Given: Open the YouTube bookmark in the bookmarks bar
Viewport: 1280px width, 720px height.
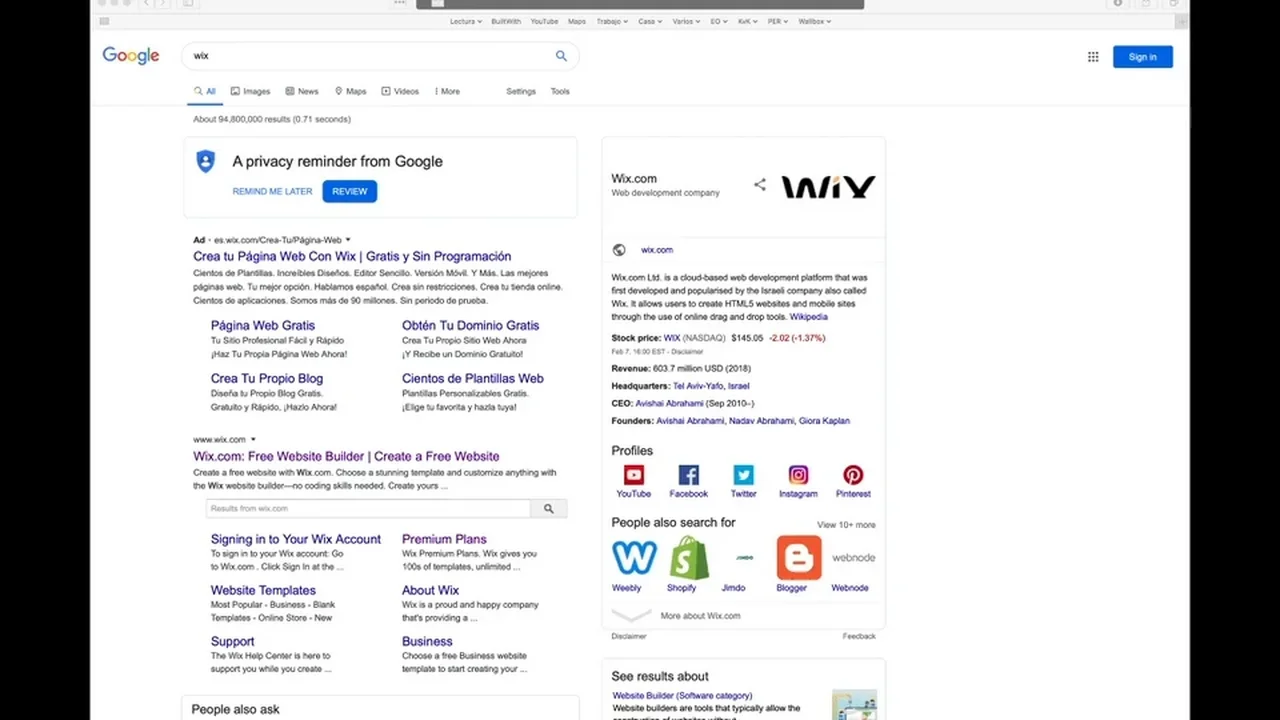Looking at the screenshot, I should [544, 21].
